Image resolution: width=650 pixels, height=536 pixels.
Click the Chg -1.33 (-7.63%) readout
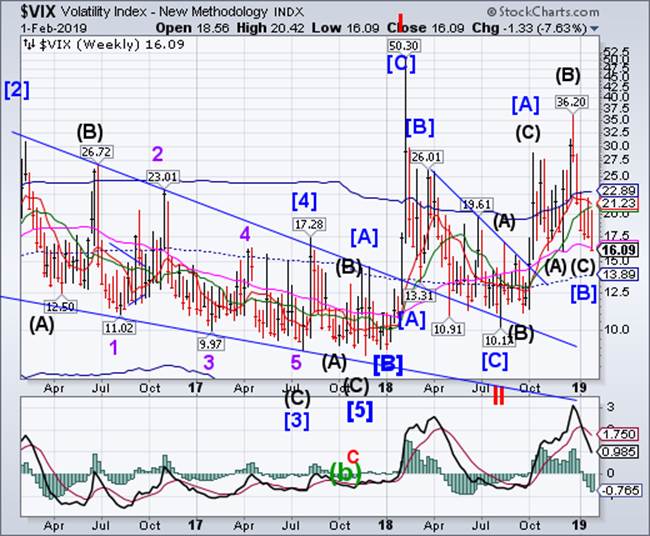coord(529,28)
